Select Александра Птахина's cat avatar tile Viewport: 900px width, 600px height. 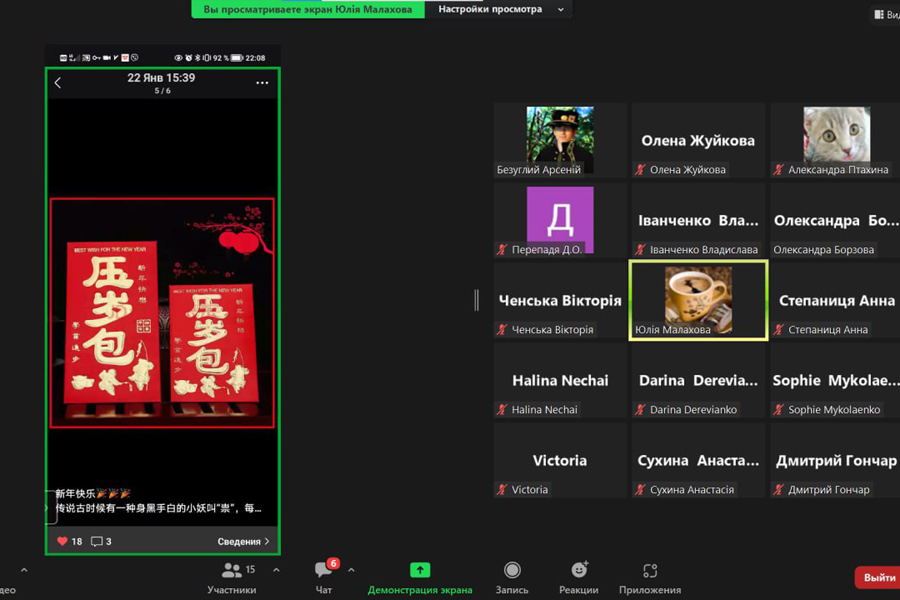pos(836,140)
